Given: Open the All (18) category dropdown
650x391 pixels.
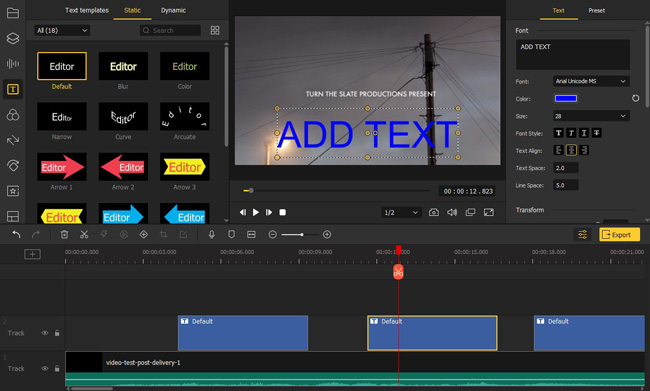Looking at the screenshot, I should click(x=62, y=30).
